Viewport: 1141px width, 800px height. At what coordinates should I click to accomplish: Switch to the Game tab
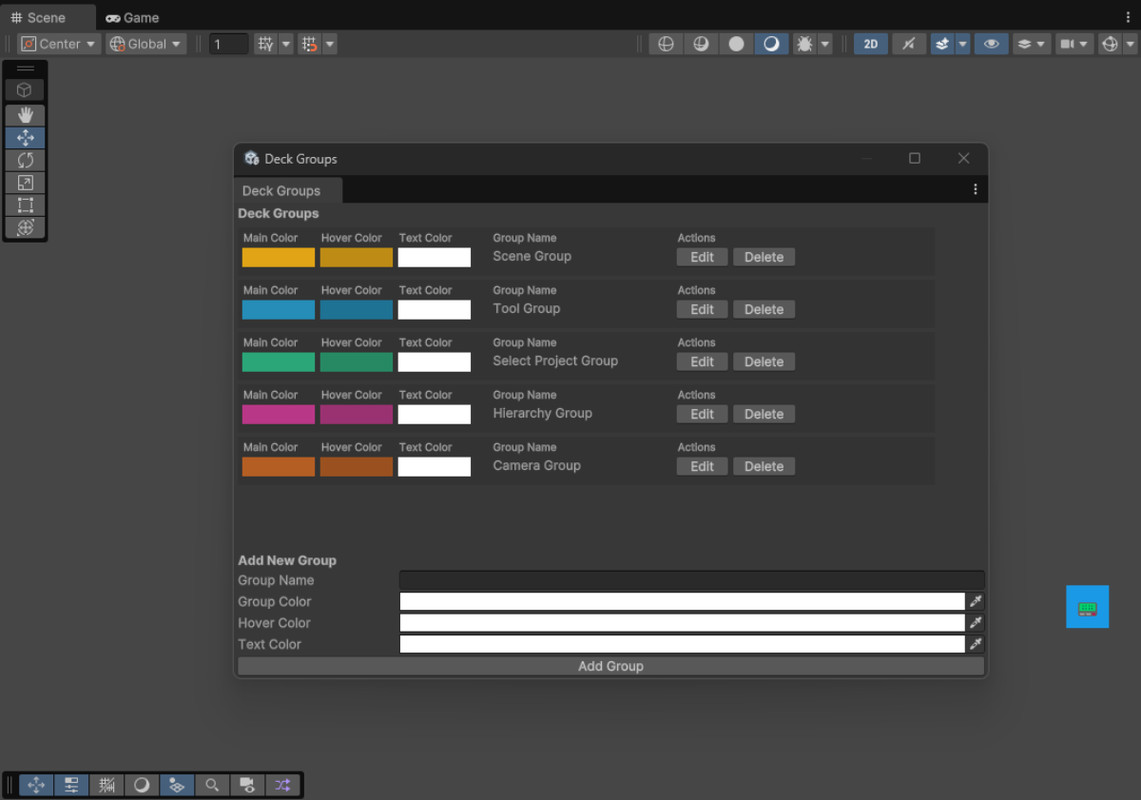click(132, 17)
